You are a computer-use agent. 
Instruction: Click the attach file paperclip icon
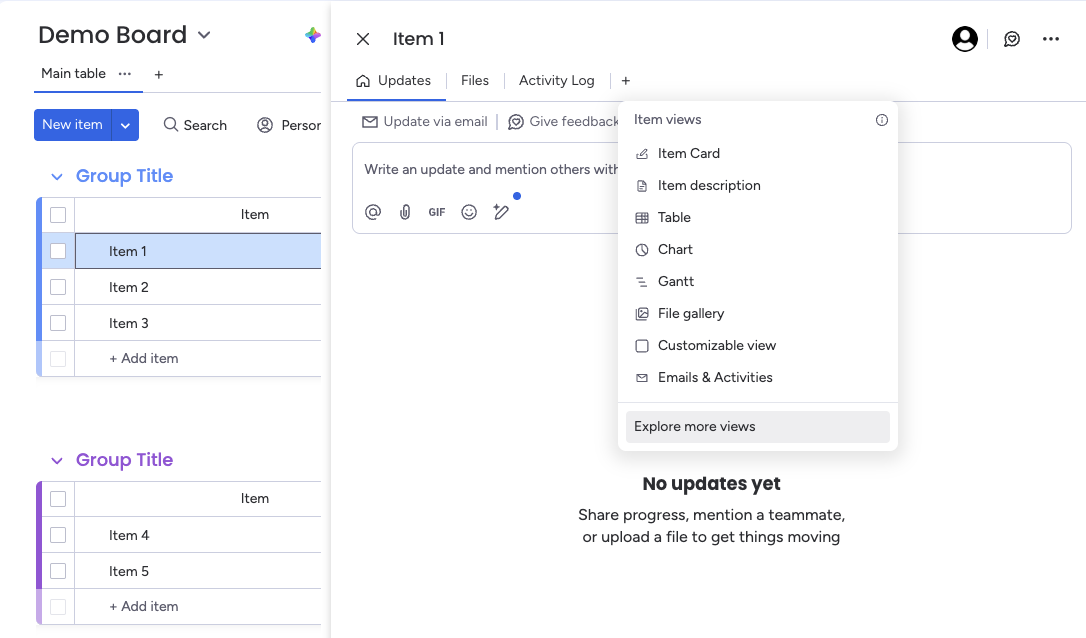coord(405,212)
